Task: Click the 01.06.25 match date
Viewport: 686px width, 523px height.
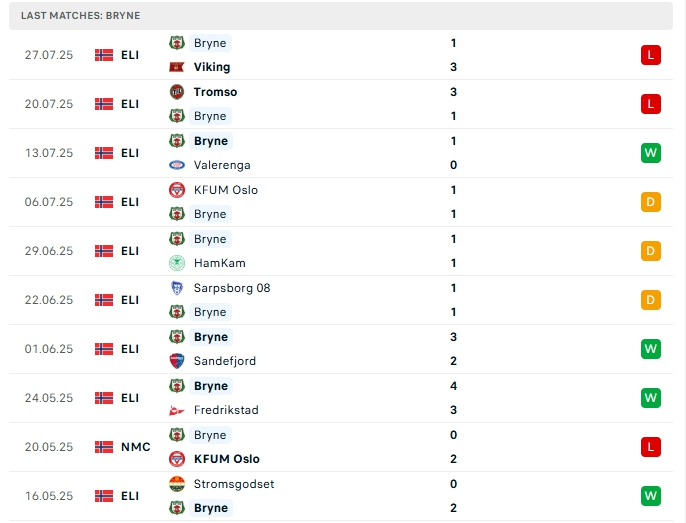Action: click(x=49, y=349)
